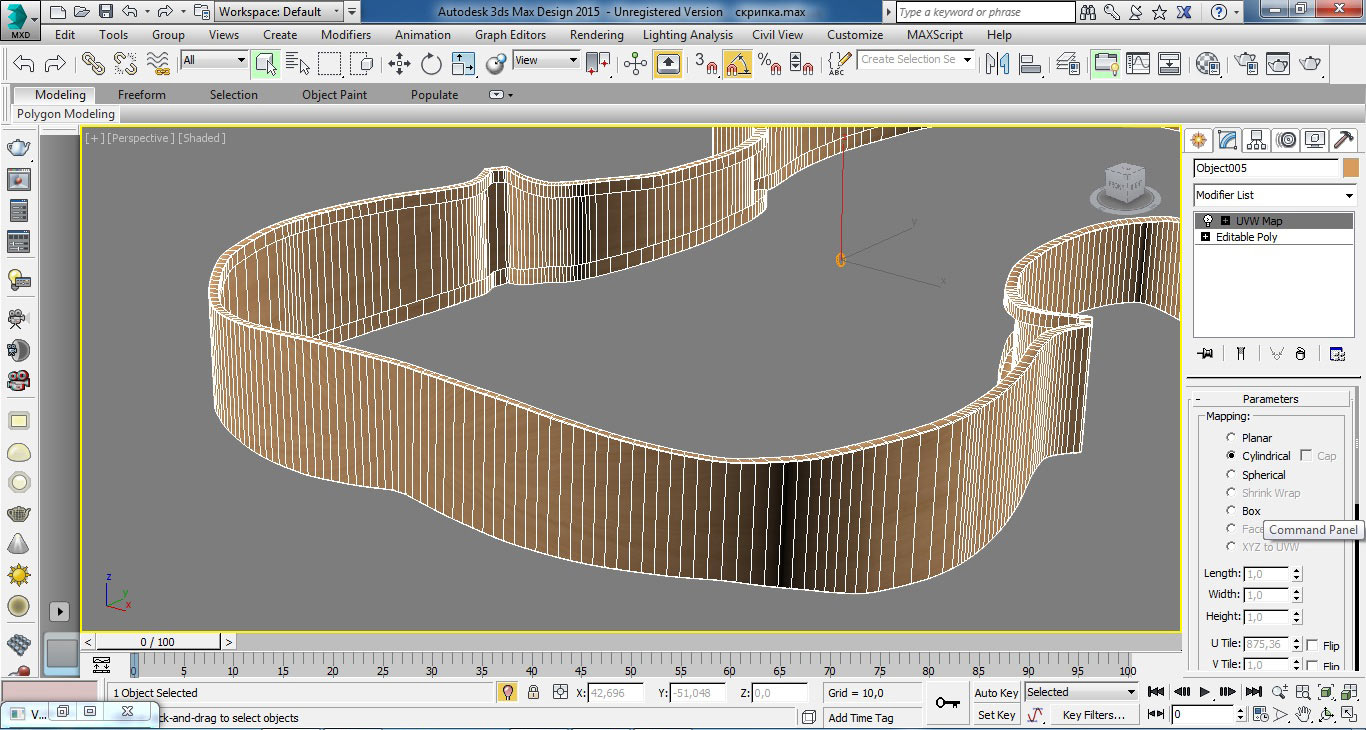Enable the U Tile Flip checkbox
The height and width of the screenshot is (730, 1366).
[1312, 646]
